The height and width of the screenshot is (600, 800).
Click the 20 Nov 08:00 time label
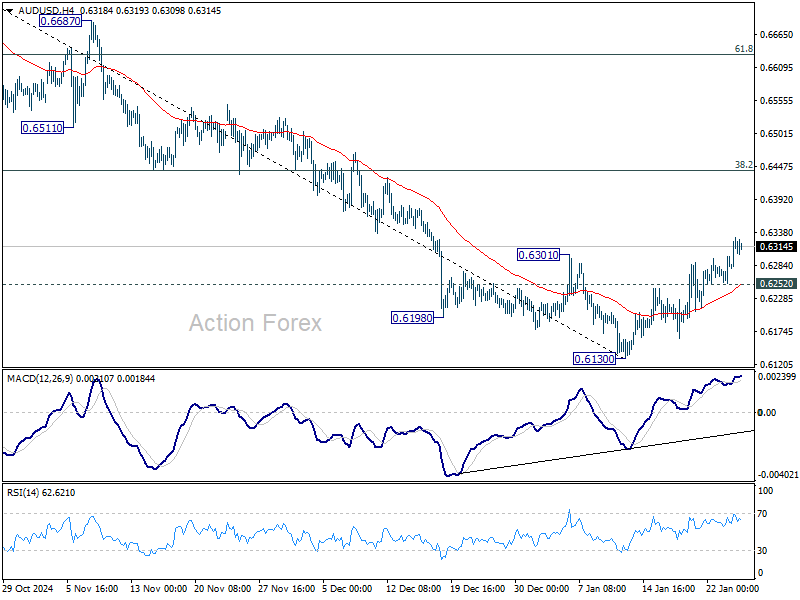coord(222,588)
